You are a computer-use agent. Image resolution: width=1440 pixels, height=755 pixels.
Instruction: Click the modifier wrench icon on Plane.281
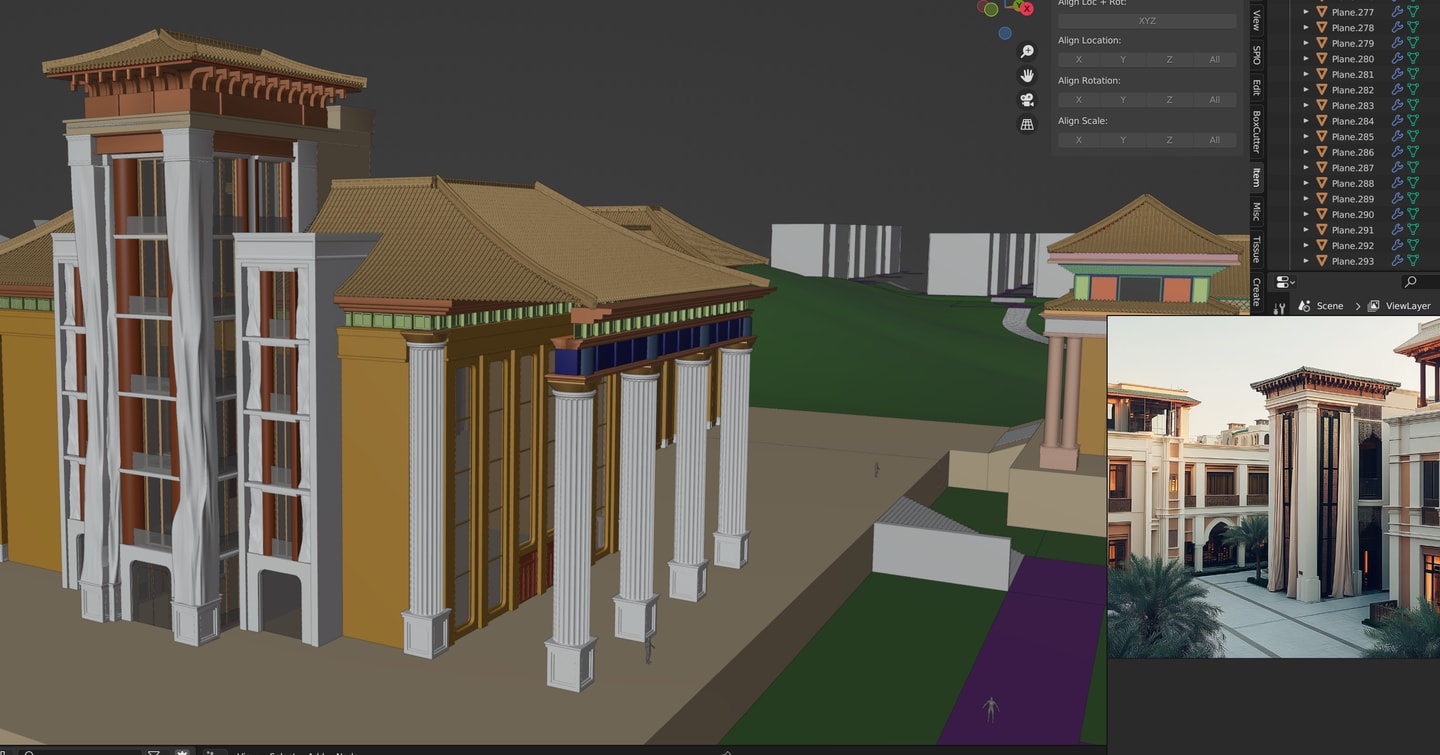(1398, 74)
